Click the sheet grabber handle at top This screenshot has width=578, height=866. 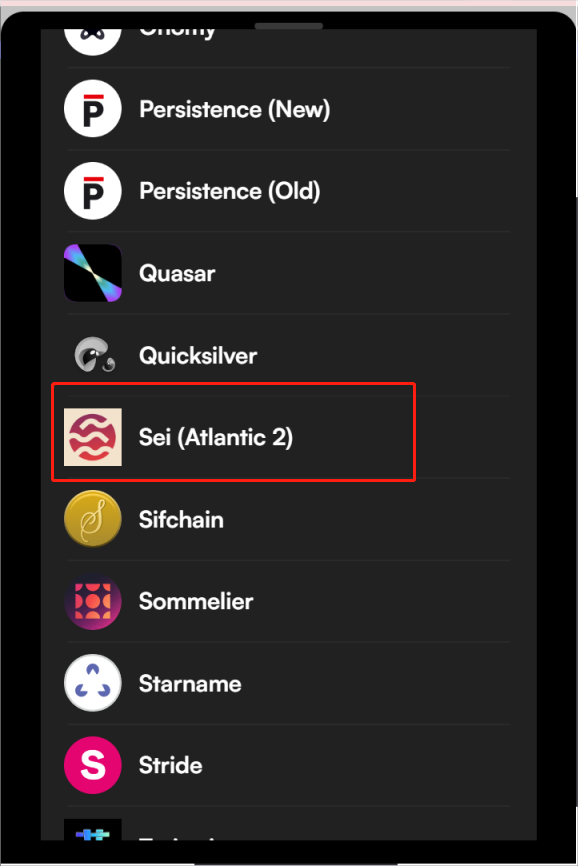pyautogui.click(x=289, y=26)
